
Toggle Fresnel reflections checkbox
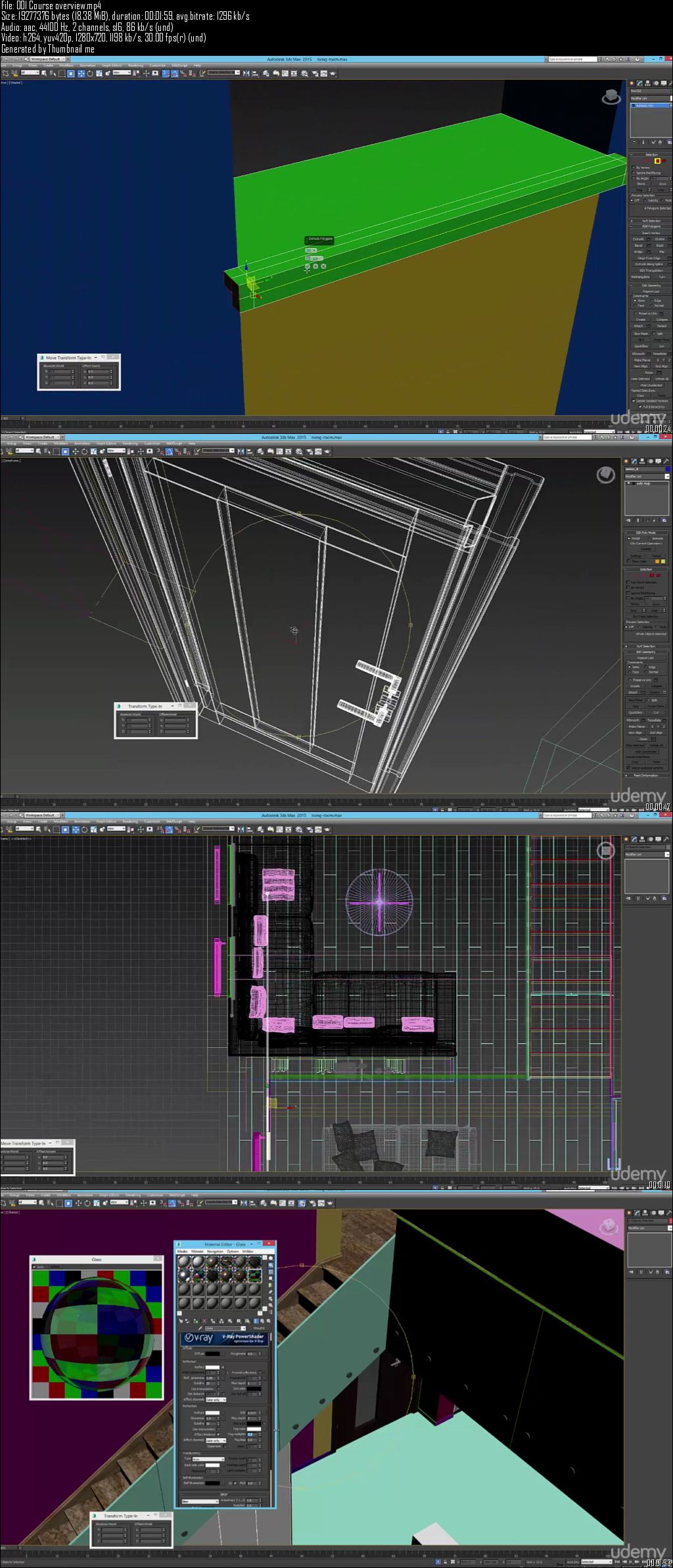click(x=260, y=1373)
